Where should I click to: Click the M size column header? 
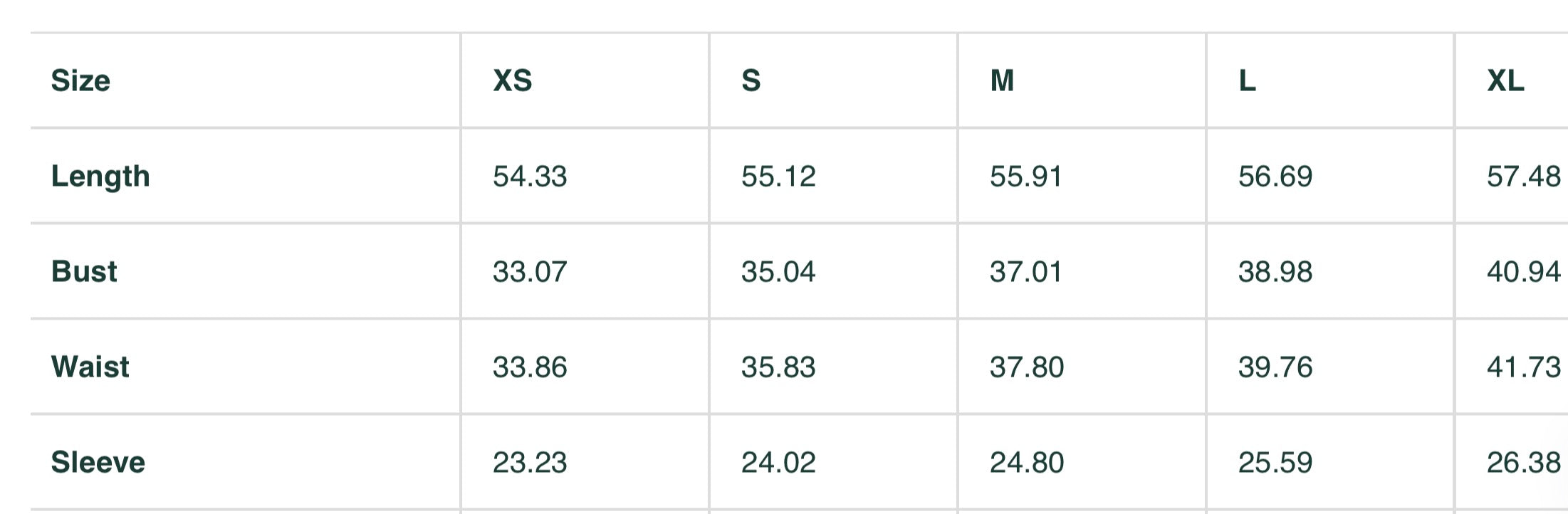point(1003,80)
